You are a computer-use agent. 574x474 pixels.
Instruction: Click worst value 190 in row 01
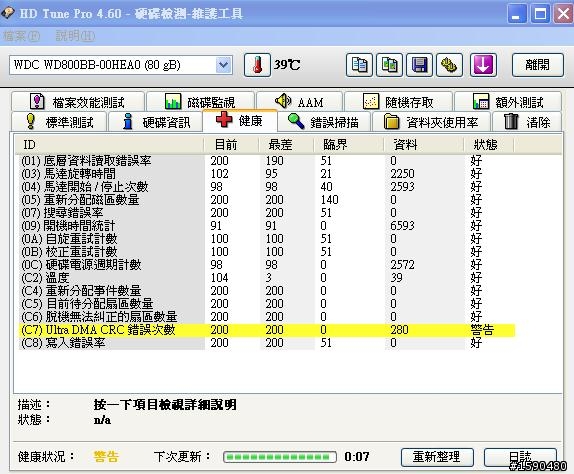pos(275,161)
